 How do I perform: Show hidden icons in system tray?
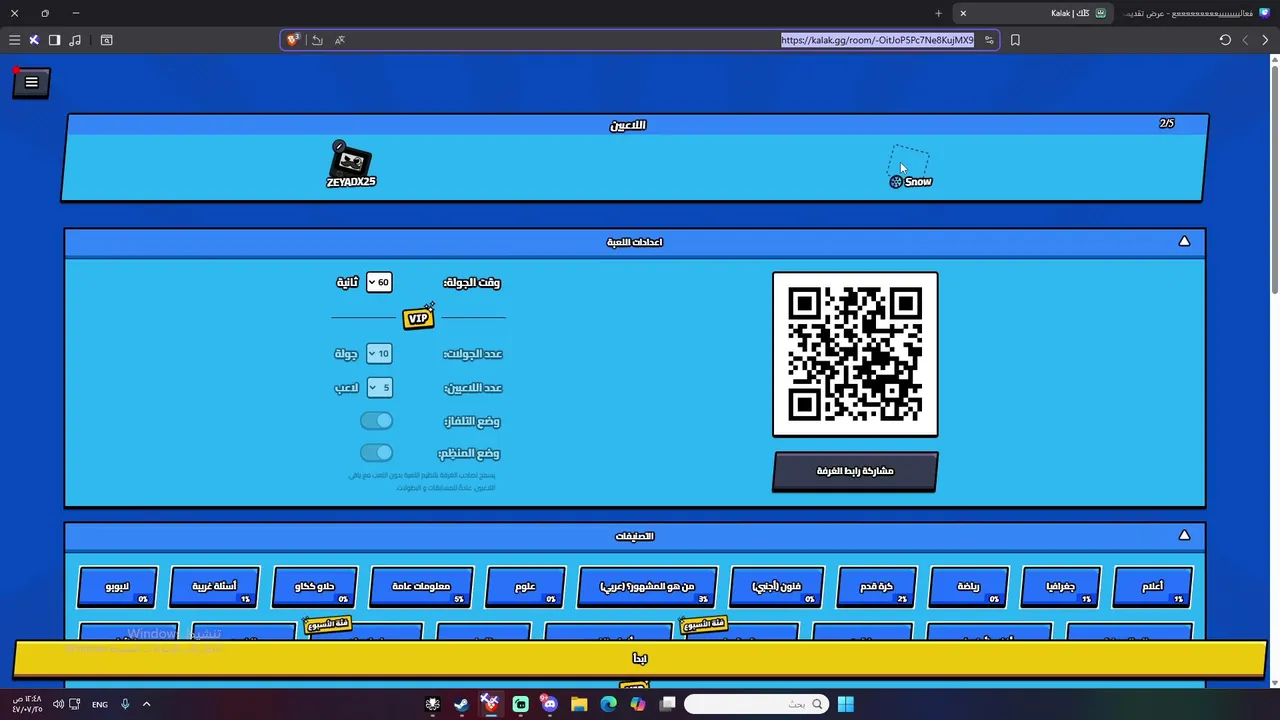(x=146, y=704)
